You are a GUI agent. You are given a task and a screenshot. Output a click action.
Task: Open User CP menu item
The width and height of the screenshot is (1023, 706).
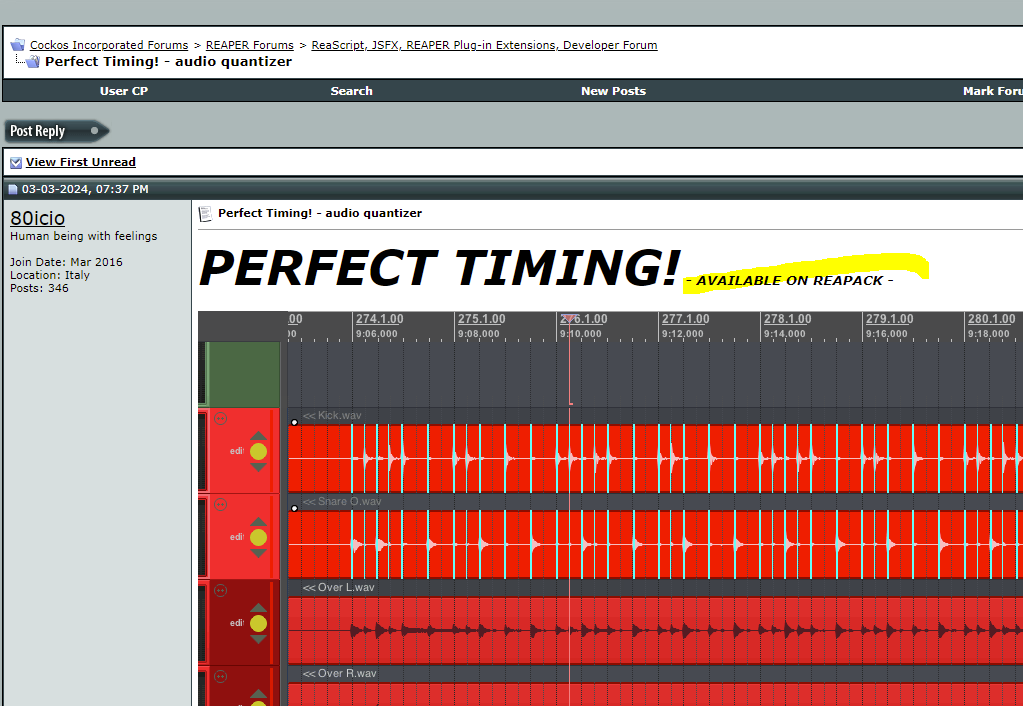[x=124, y=91]
